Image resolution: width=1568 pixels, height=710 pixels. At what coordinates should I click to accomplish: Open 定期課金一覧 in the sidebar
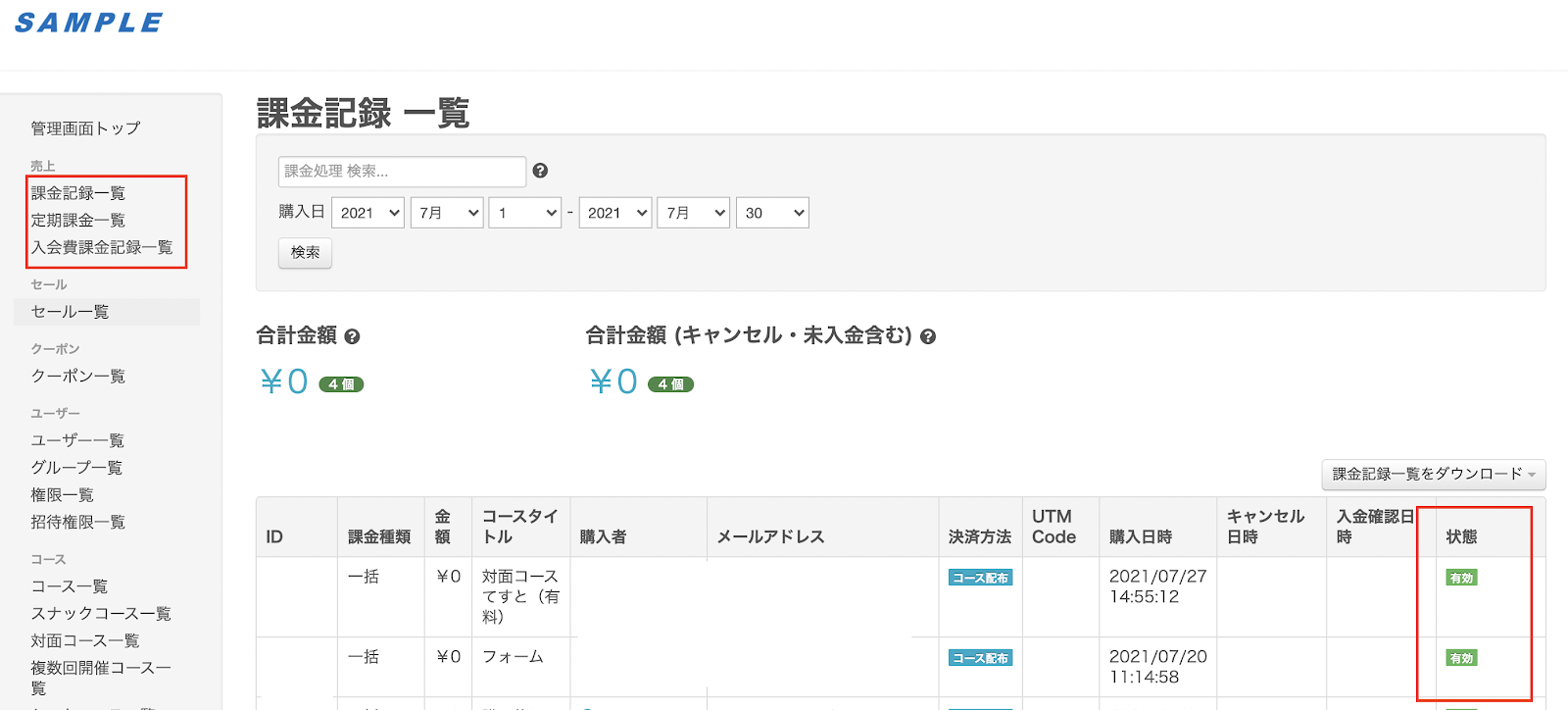pyautogui.click(x=78, y=220)
